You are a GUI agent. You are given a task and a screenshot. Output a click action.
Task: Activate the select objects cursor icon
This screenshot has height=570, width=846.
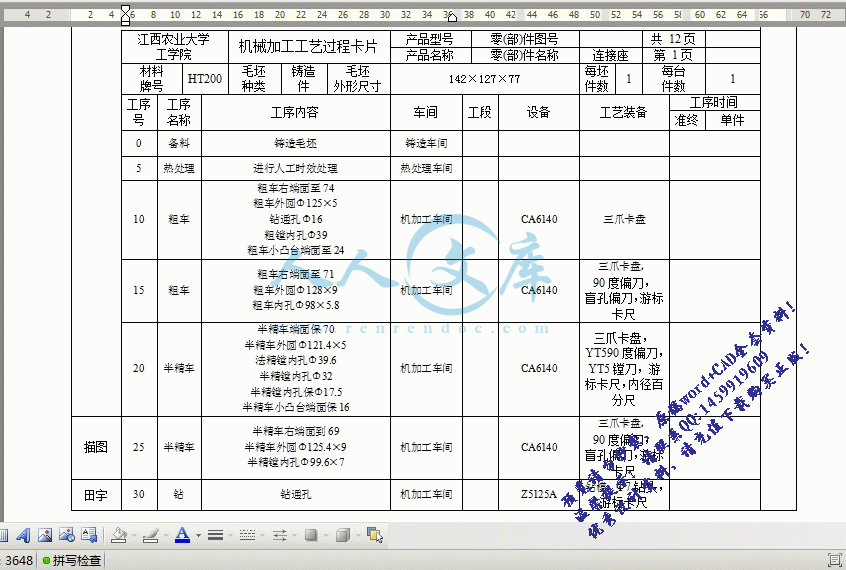[x=374, y=535]
